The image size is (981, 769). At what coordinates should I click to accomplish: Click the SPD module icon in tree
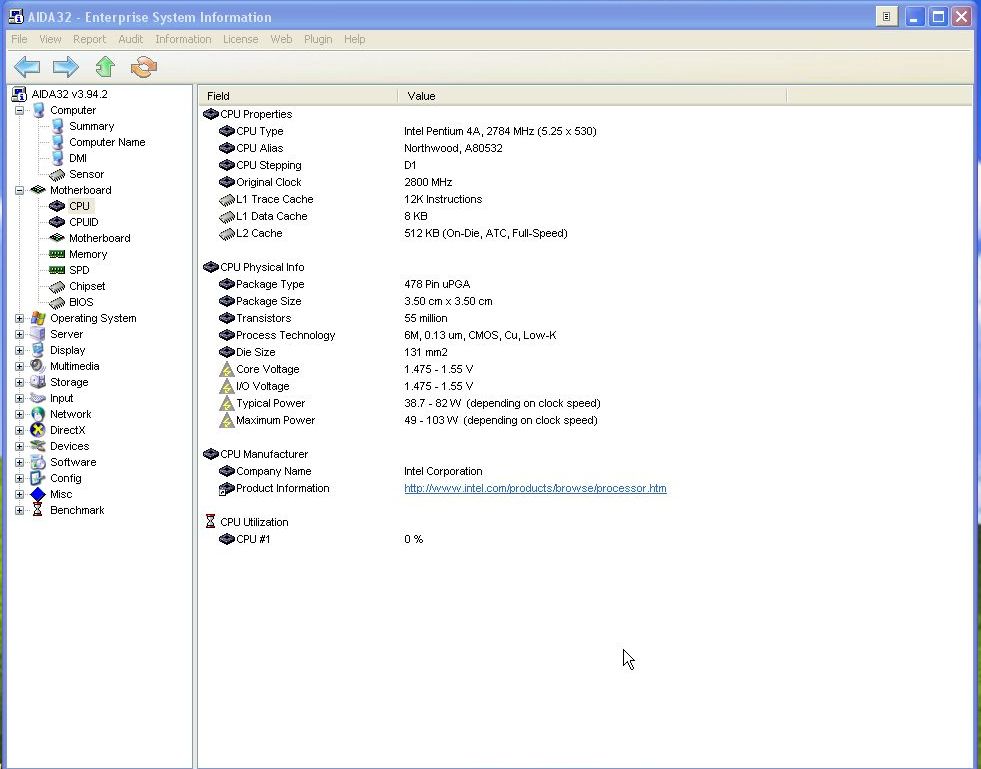tap(57, 270)
